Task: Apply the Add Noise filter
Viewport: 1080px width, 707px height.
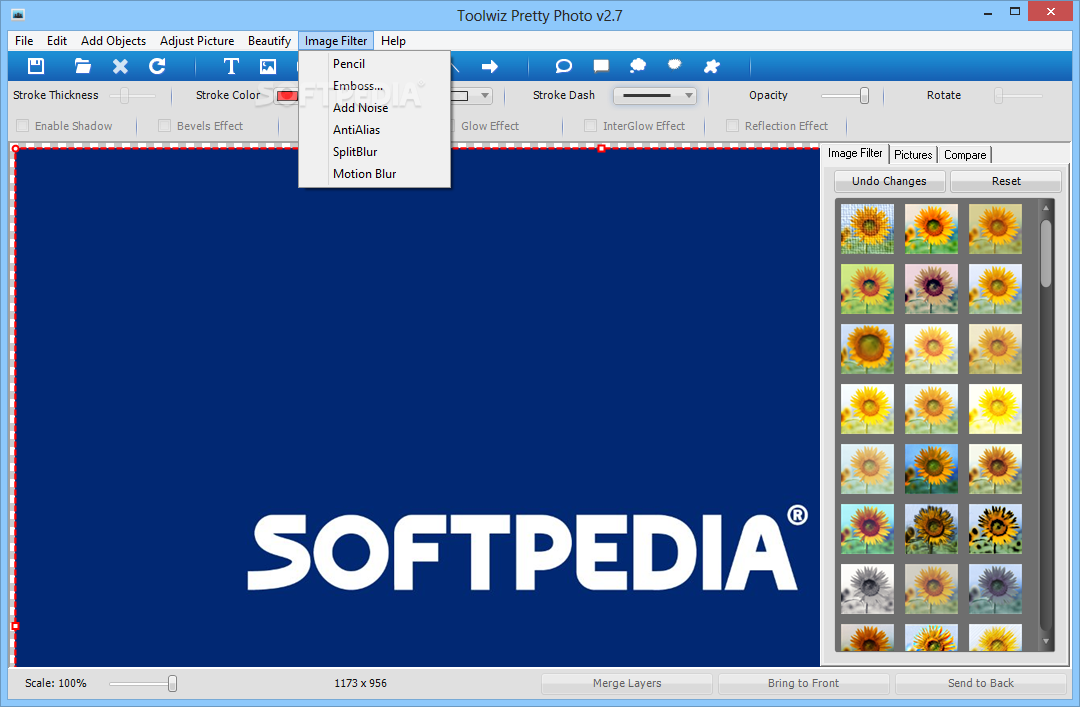Action: coord(375,107)
